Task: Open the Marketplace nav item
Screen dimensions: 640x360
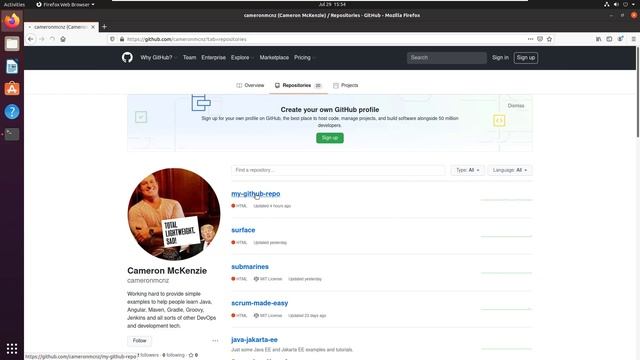Action: pos(274,58)
